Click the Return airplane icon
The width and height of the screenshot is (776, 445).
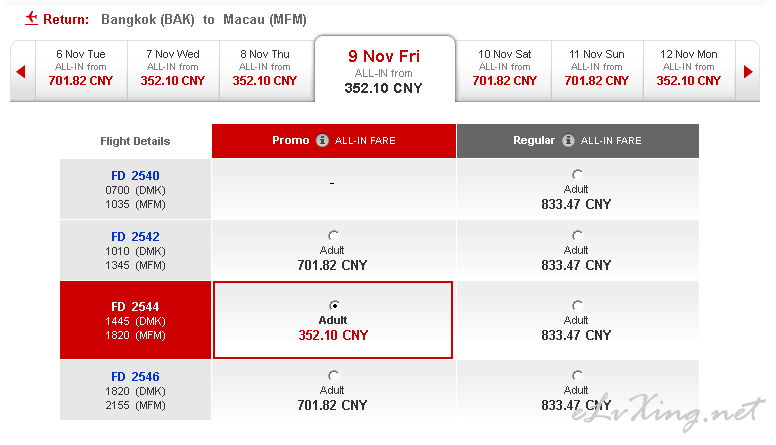[x=31, y=18]
